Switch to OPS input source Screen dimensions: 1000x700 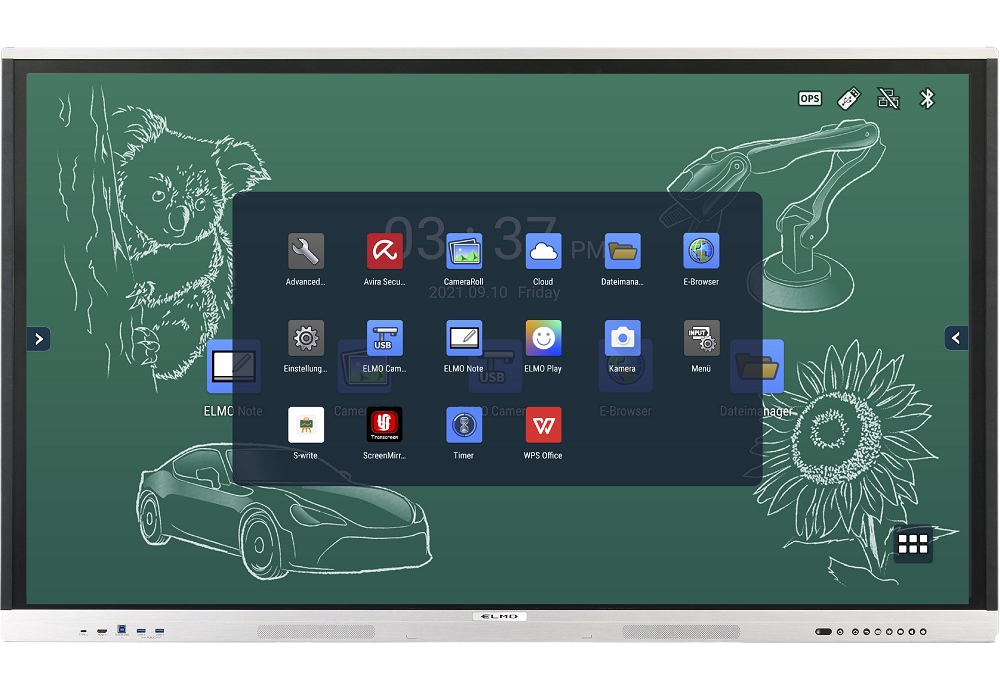(x=810, y=99)
